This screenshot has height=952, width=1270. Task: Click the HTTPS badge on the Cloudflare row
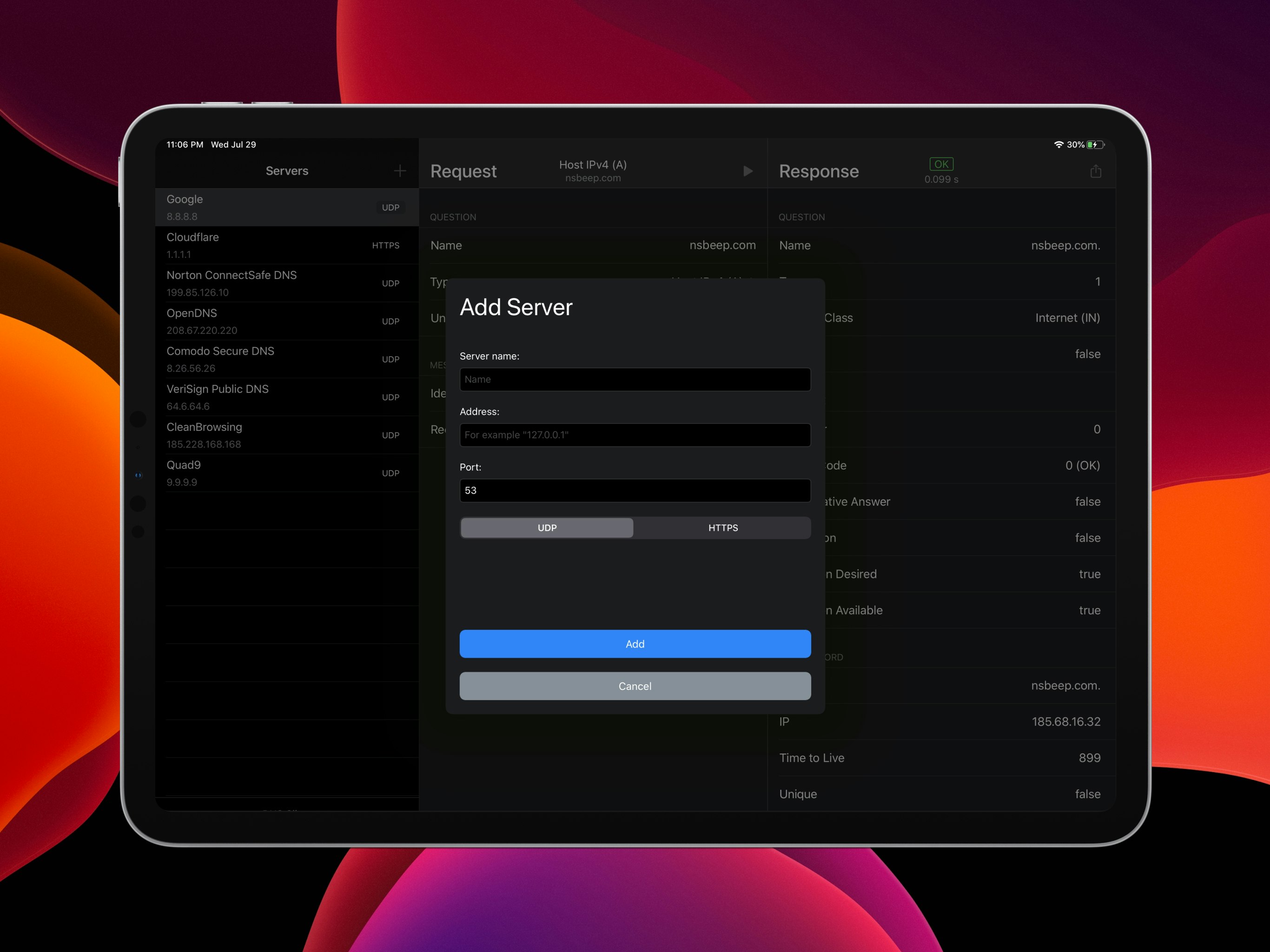pos(386,245)
